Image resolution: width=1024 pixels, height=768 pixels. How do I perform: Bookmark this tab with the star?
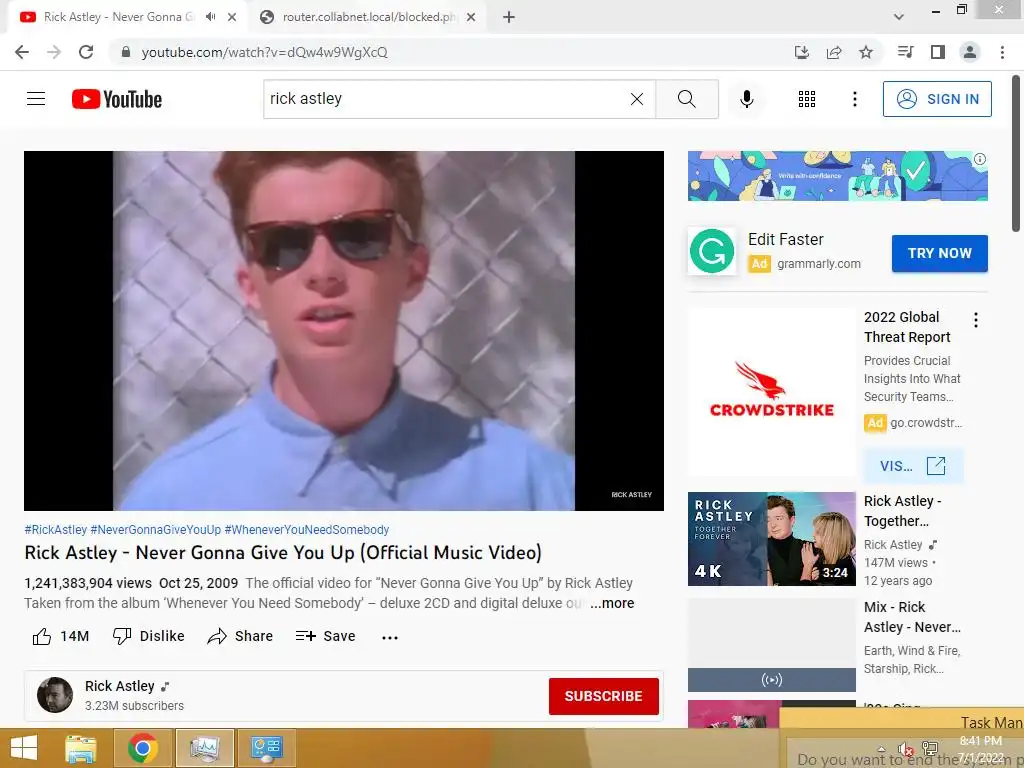[x=866, y=52]
